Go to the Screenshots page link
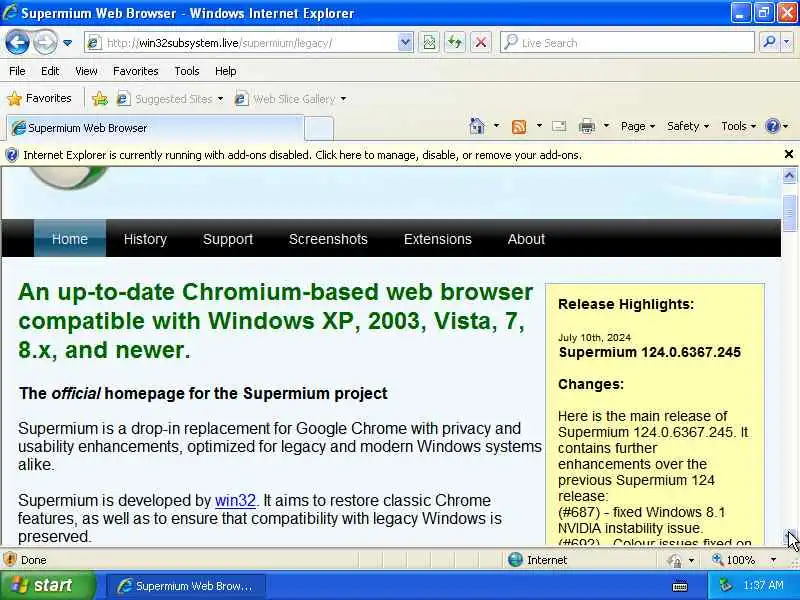The image size is (800, 600). pyautogui.click(x=328, y=239)
